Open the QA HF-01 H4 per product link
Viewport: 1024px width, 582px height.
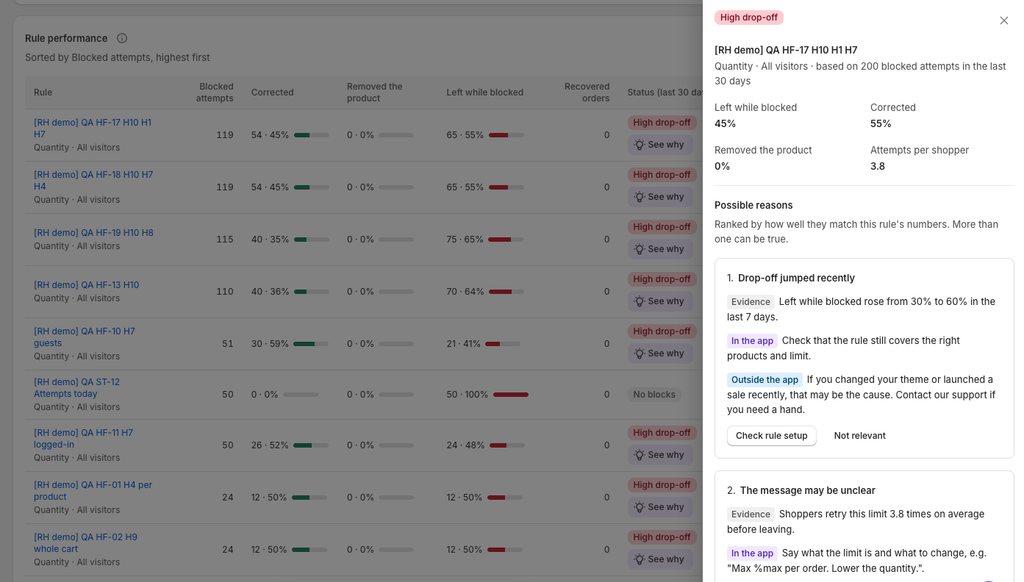click(93, 491)
